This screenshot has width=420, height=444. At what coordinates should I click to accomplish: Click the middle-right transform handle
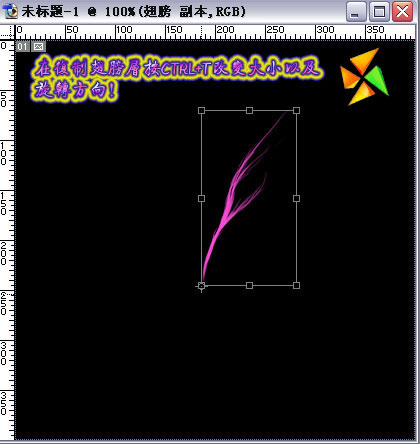click(296, 198)
